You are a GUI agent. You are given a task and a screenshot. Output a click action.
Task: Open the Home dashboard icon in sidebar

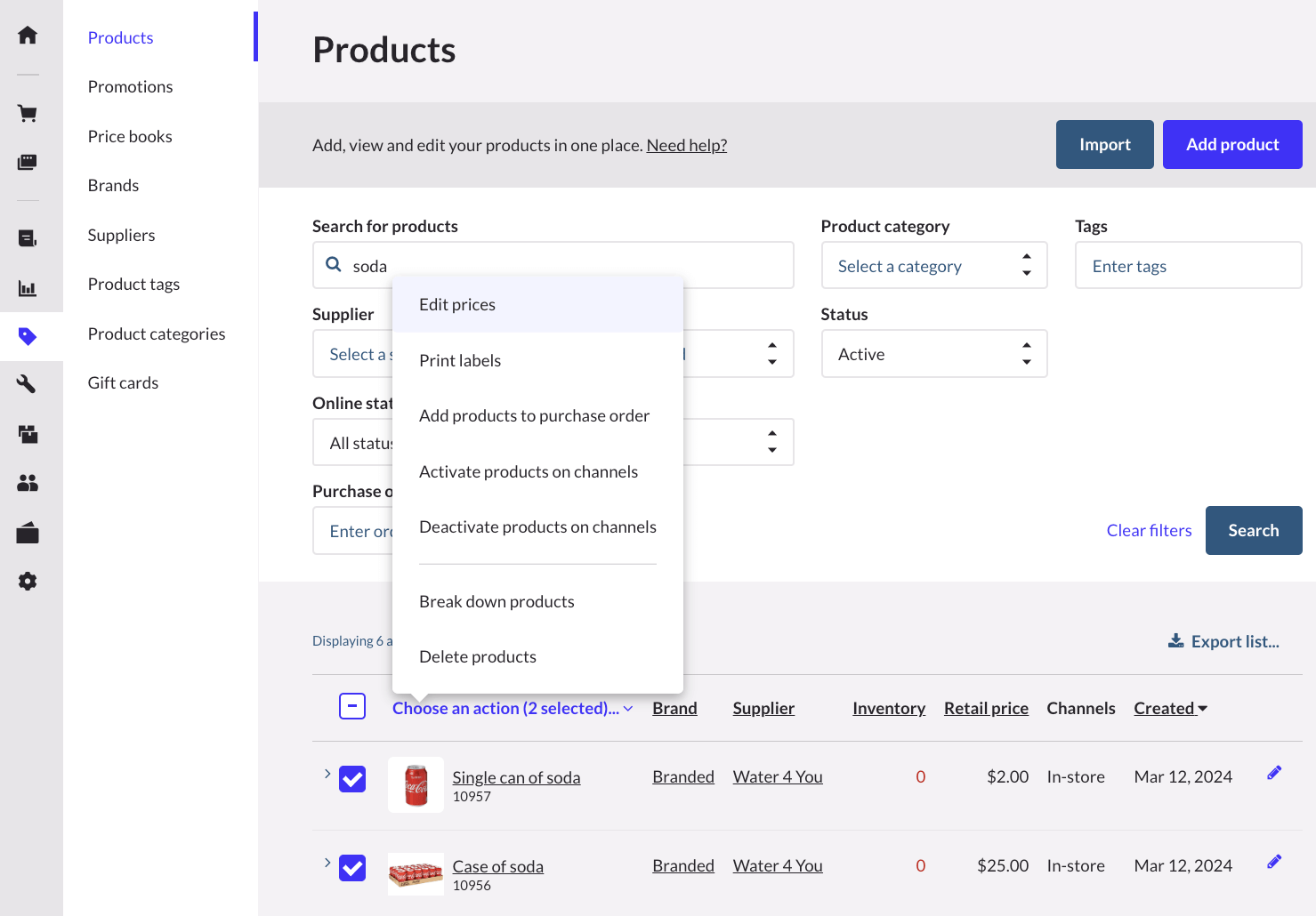[27, 34]
